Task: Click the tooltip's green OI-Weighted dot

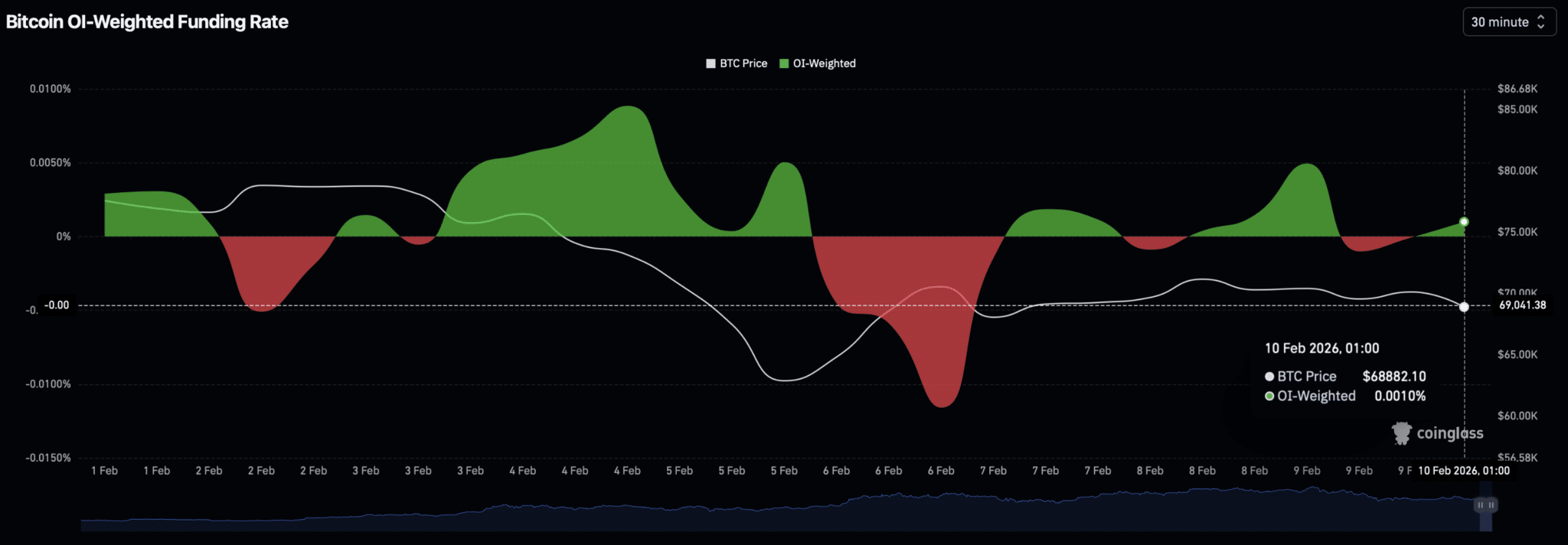Action: click(x=1269, y=397)
